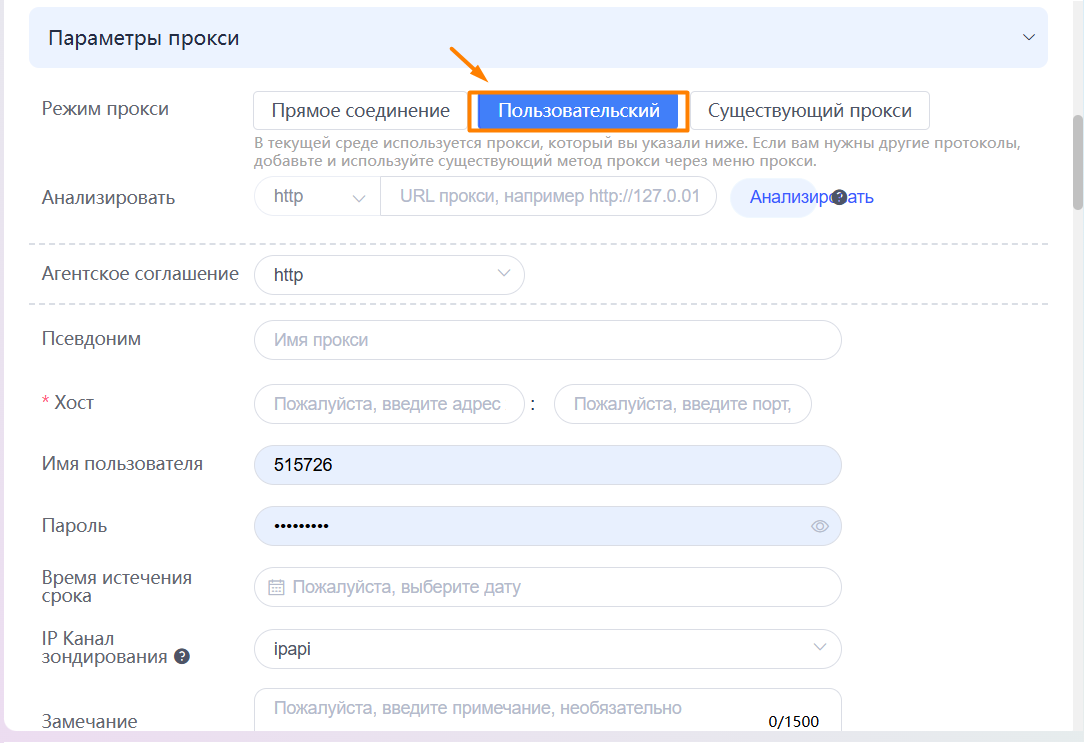Click the Анализировать button
This screenshot has height=743, width=1084.
tap(774, 198)
